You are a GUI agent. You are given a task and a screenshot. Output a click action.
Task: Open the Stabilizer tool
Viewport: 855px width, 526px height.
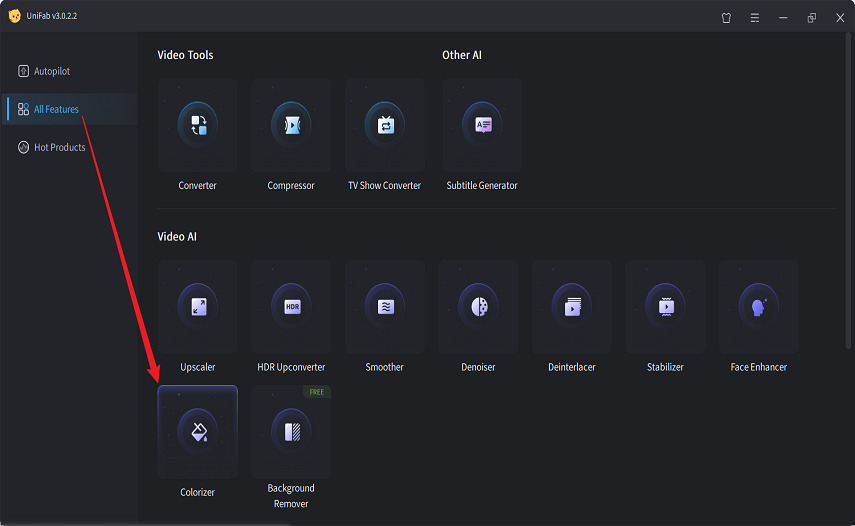(665, 307)
